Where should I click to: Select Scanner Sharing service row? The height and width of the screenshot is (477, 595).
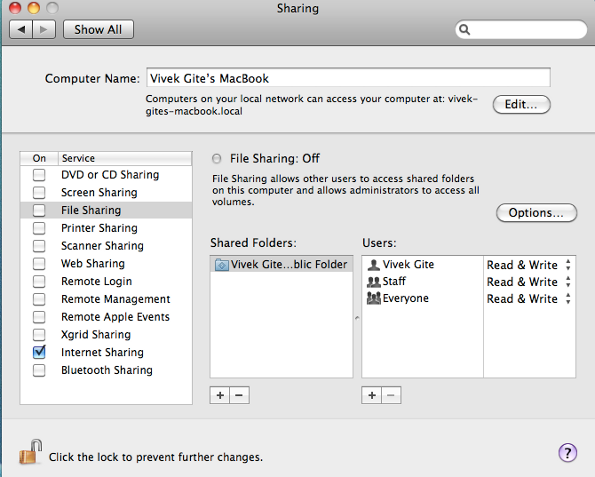(106, 246)
